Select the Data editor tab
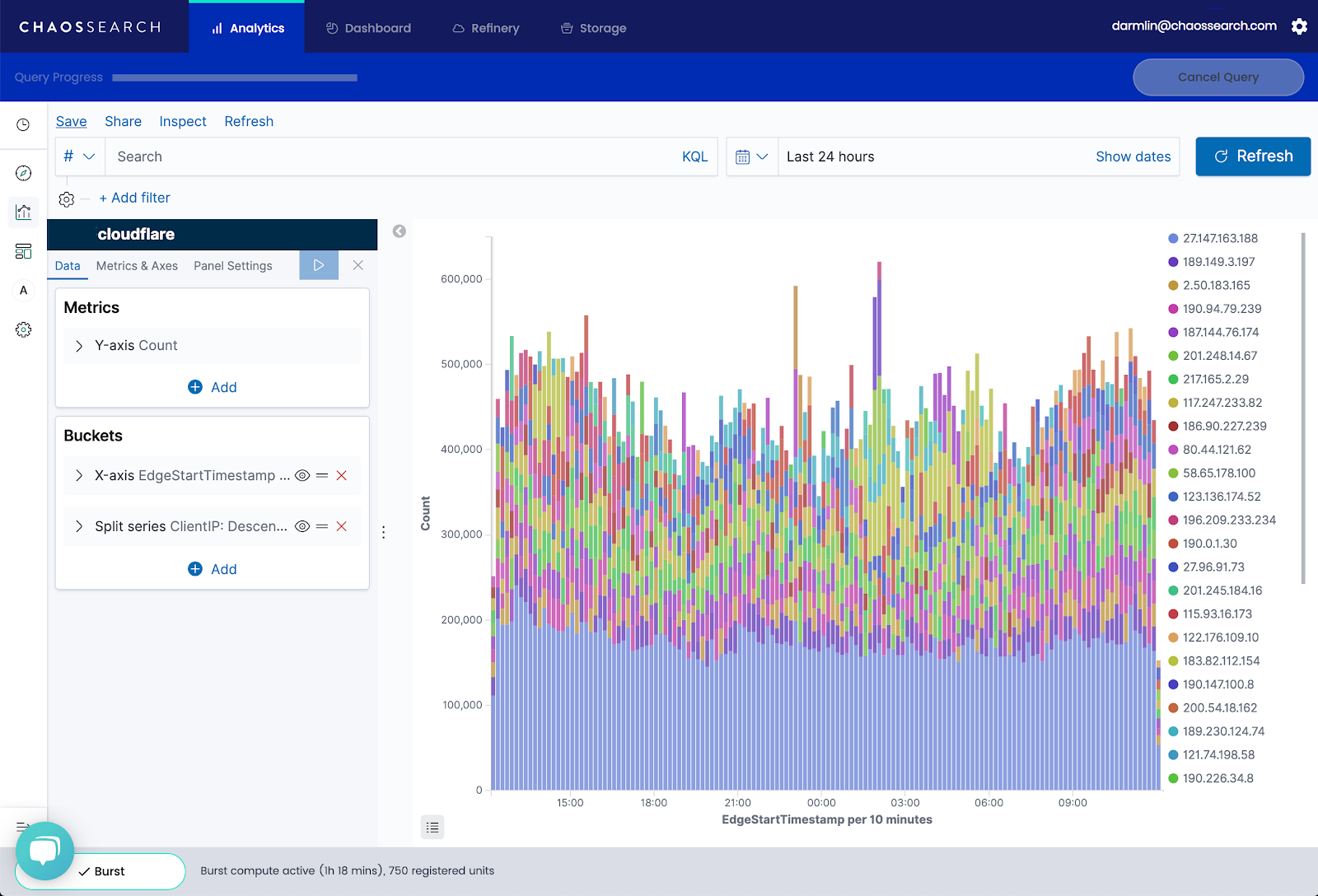The image size is (1318, 896). (x=68, y=265)
